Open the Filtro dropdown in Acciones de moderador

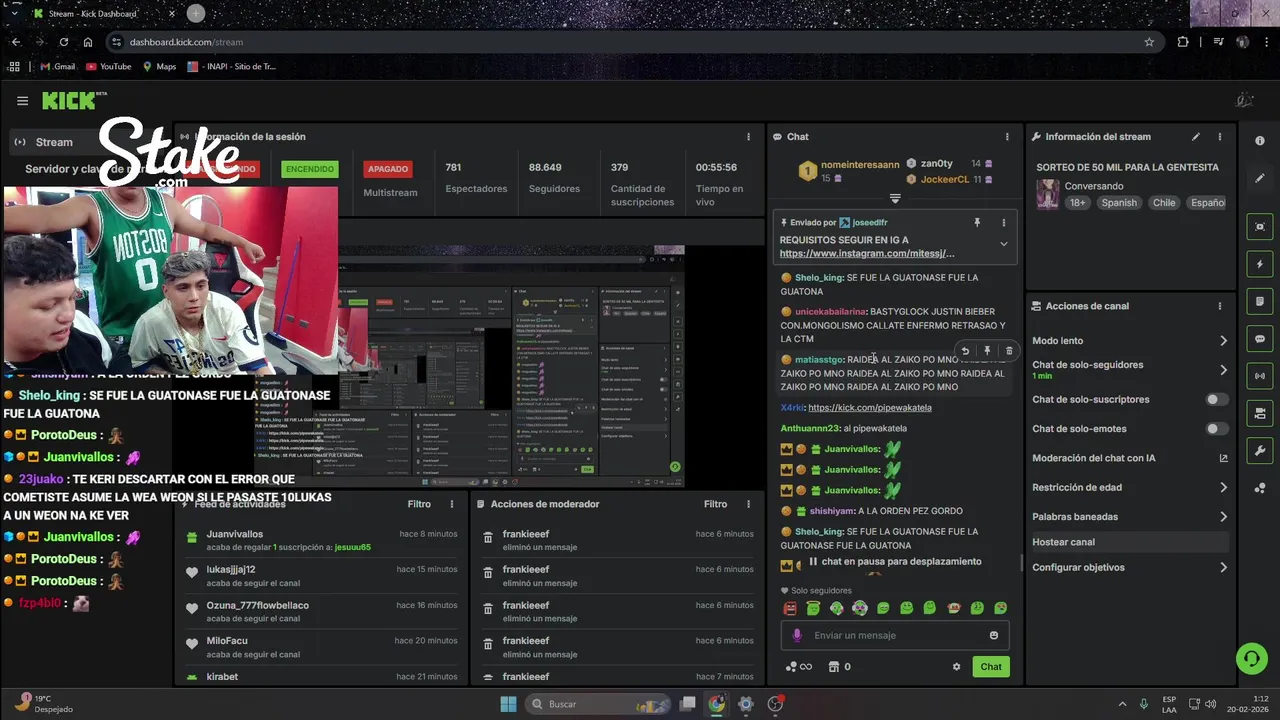[715, 504]
